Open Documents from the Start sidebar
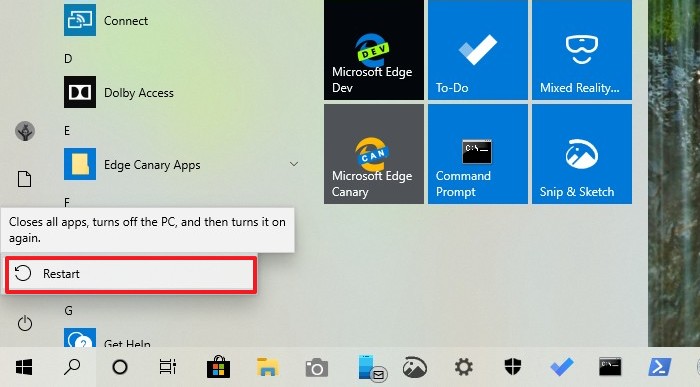 pyautogui.click(x=25, y=179)
